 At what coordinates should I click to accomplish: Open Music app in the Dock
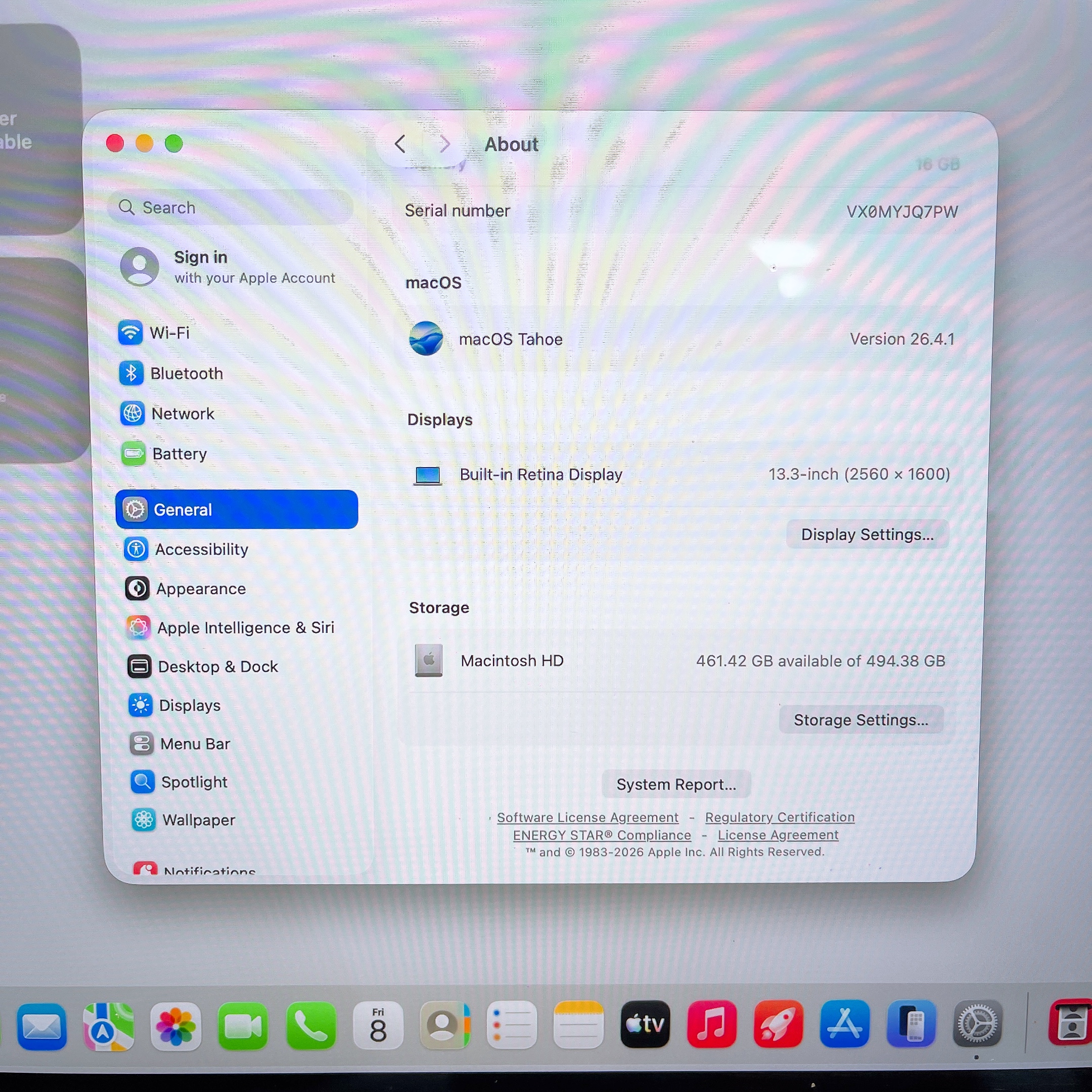click(x=712, y=1024)
